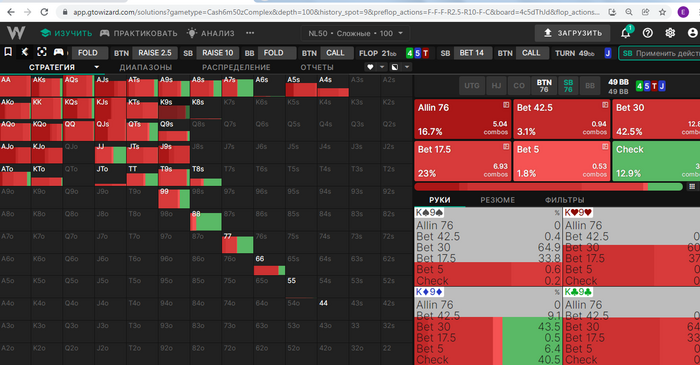Click the gamepad icon in action bar
Image resolution: width=700 pixels, height=365 pixels.
[58, 52]
